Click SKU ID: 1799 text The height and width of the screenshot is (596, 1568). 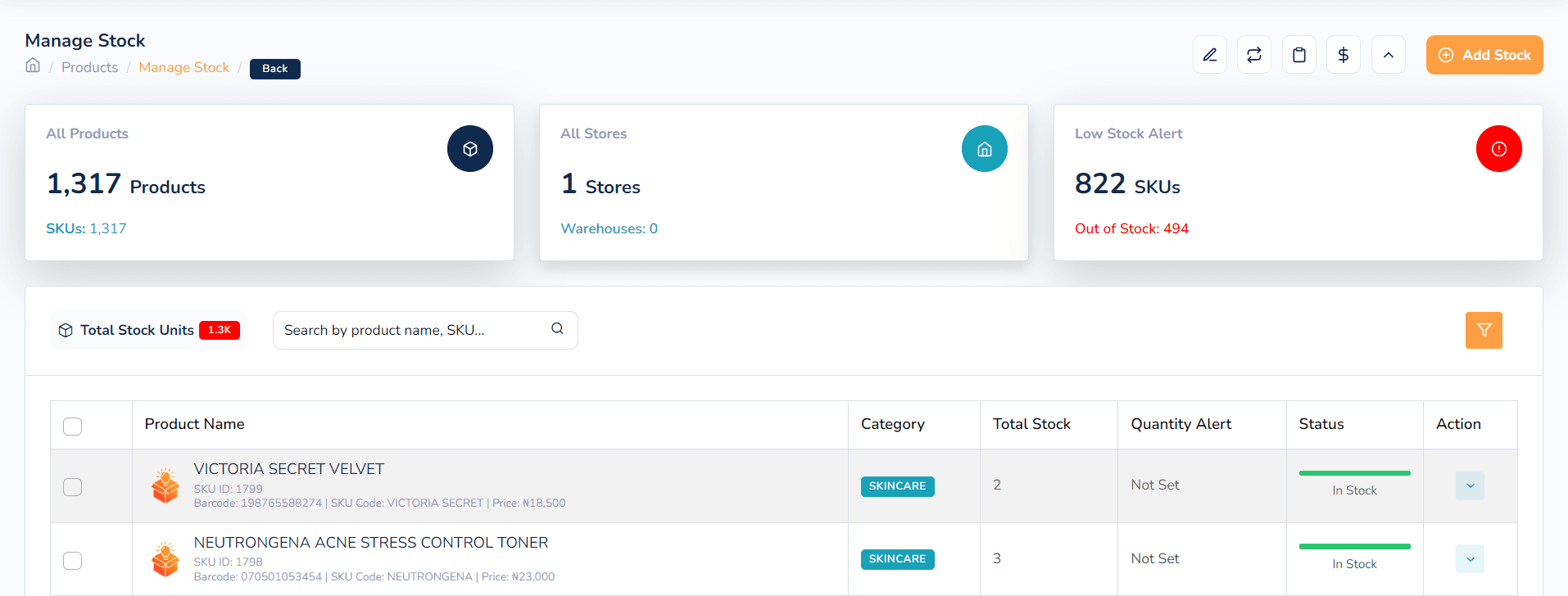(228, 489)
